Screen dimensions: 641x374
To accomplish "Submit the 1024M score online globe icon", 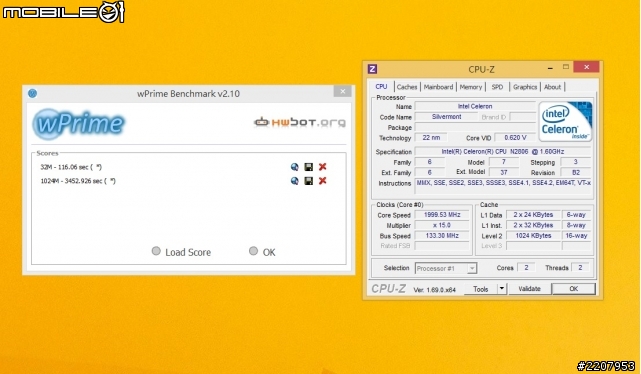I will 294,181.
